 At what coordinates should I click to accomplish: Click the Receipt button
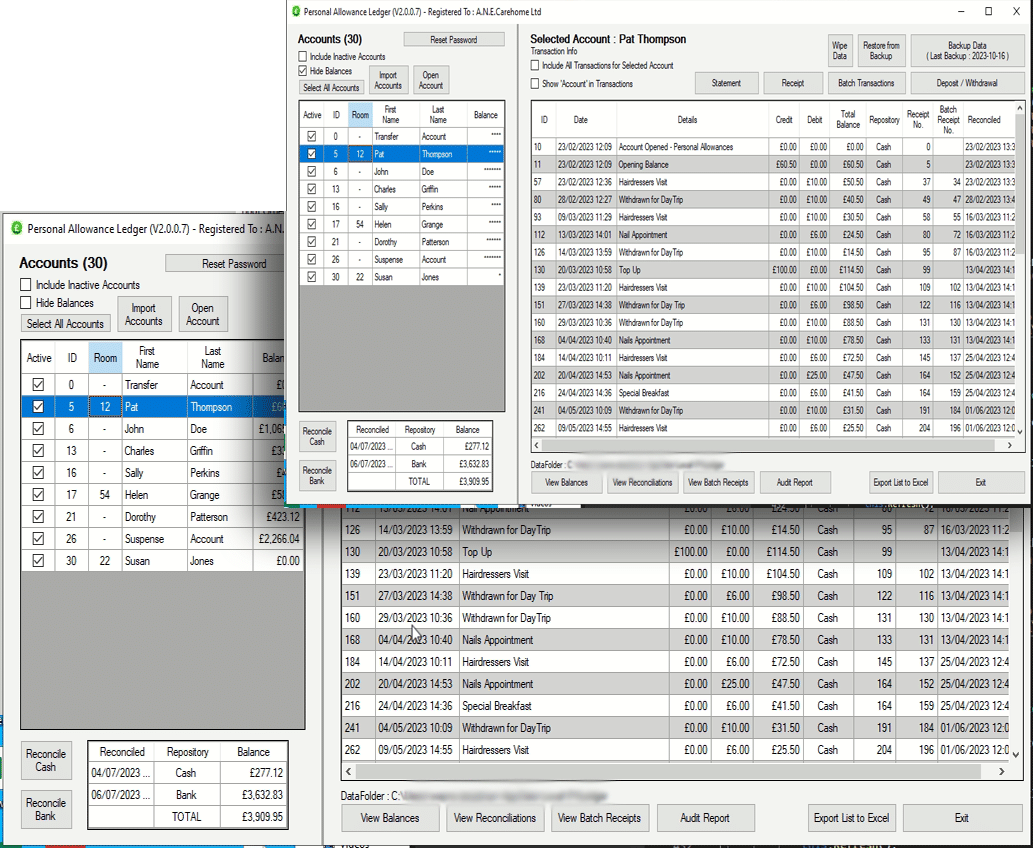[793, 83]
